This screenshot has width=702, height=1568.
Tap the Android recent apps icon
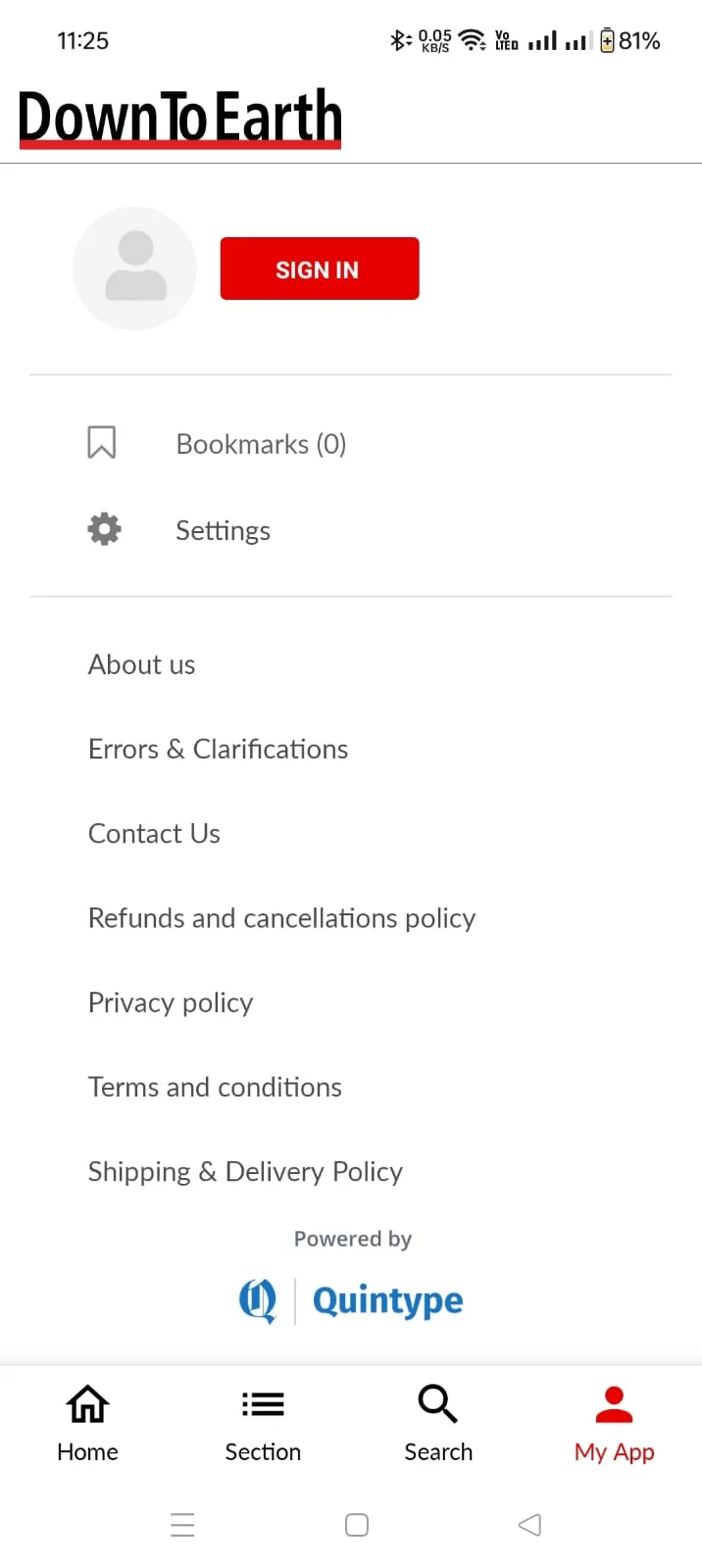(x=182, y=1525)
